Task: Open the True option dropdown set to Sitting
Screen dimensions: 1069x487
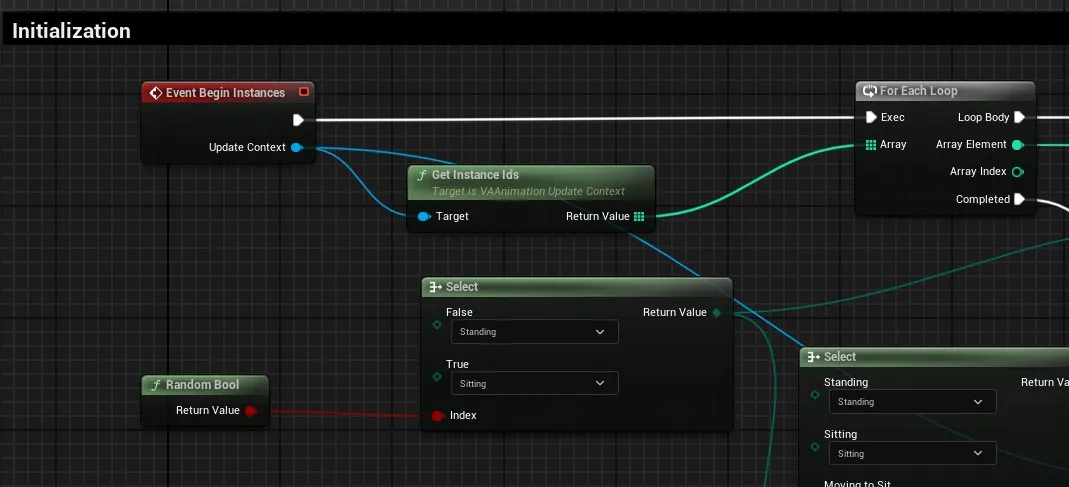Action: point(534,383)
